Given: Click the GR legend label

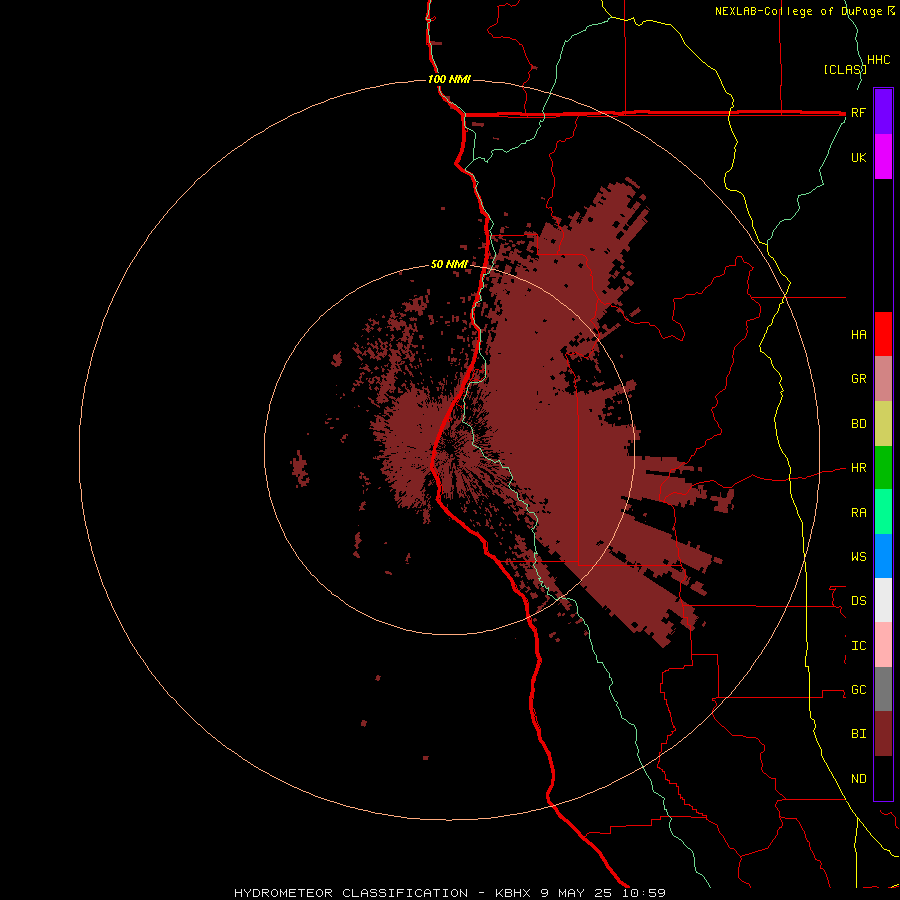Looking at the screenshot, I should tap(858, 379).
